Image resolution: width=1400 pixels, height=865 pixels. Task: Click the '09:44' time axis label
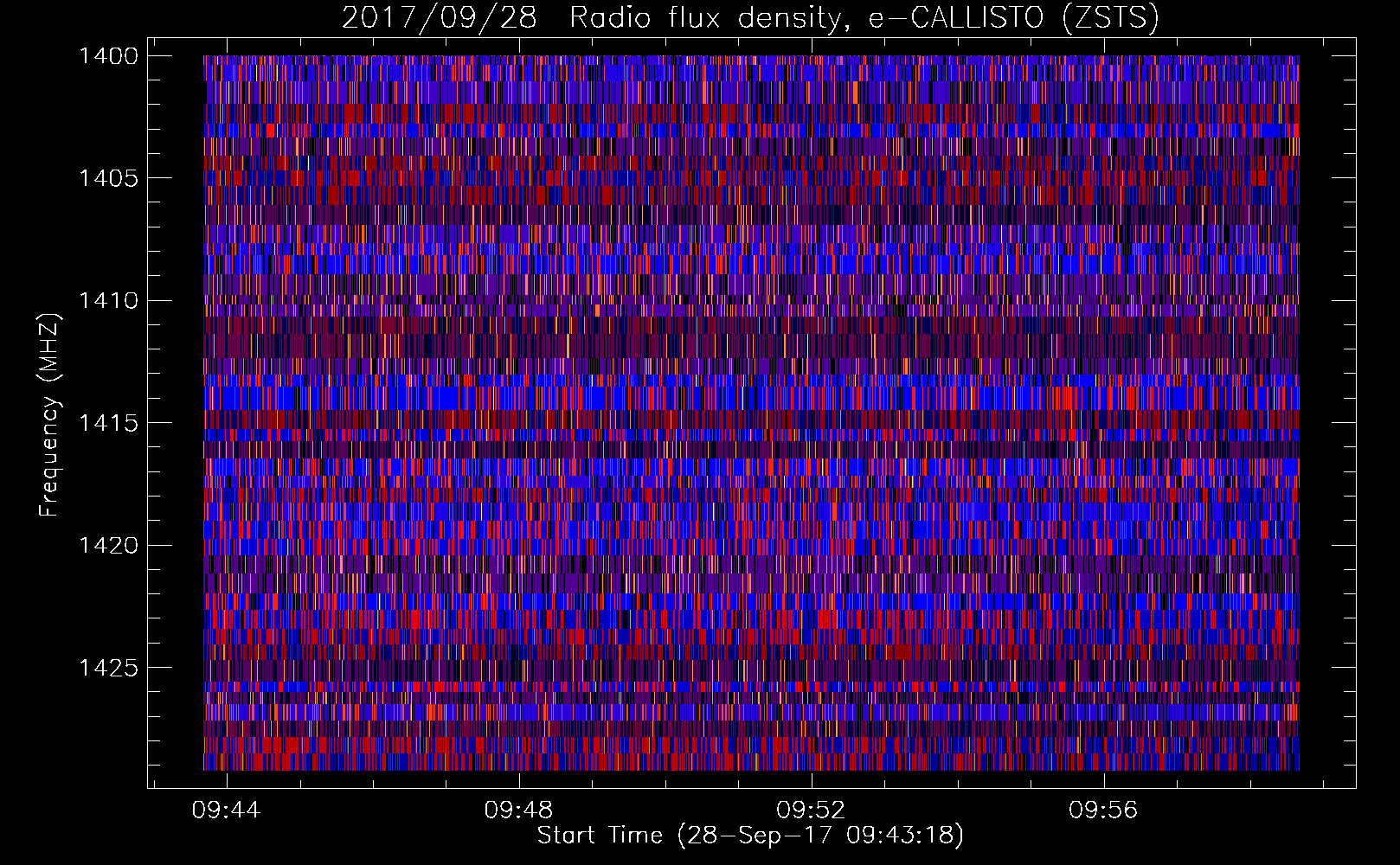click(226, 811)
